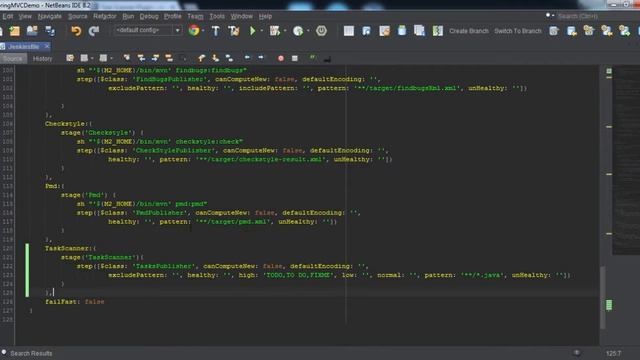Click the Last Edit editor toolbar icon
The height and width of the screenshot is (360, 640).
[70, 58]
